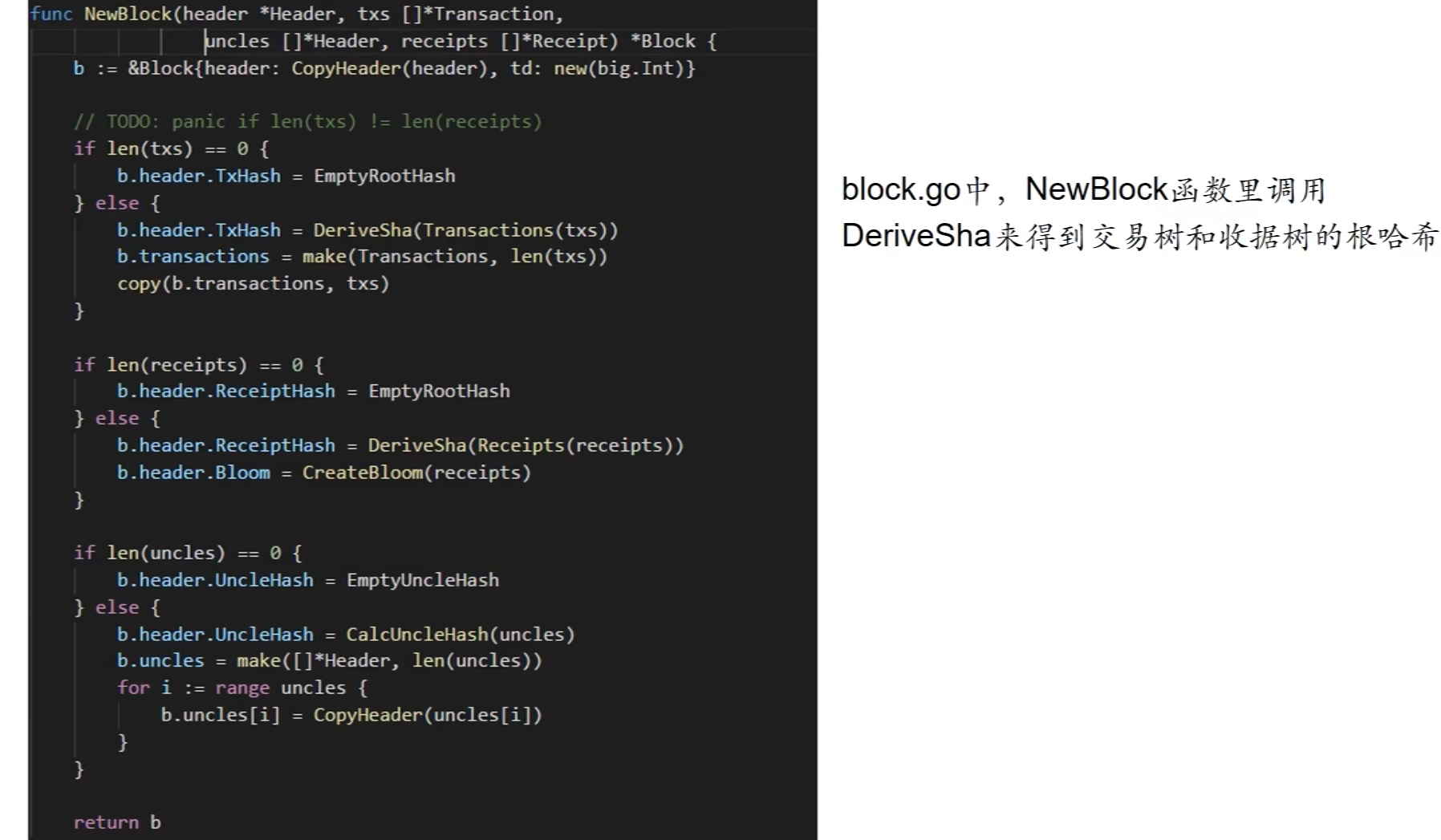Click the 'func NewBlock(header *Header' signature line
This screenshot has height=840, width=1441.
pyautogui.click(x=297, y=14)
